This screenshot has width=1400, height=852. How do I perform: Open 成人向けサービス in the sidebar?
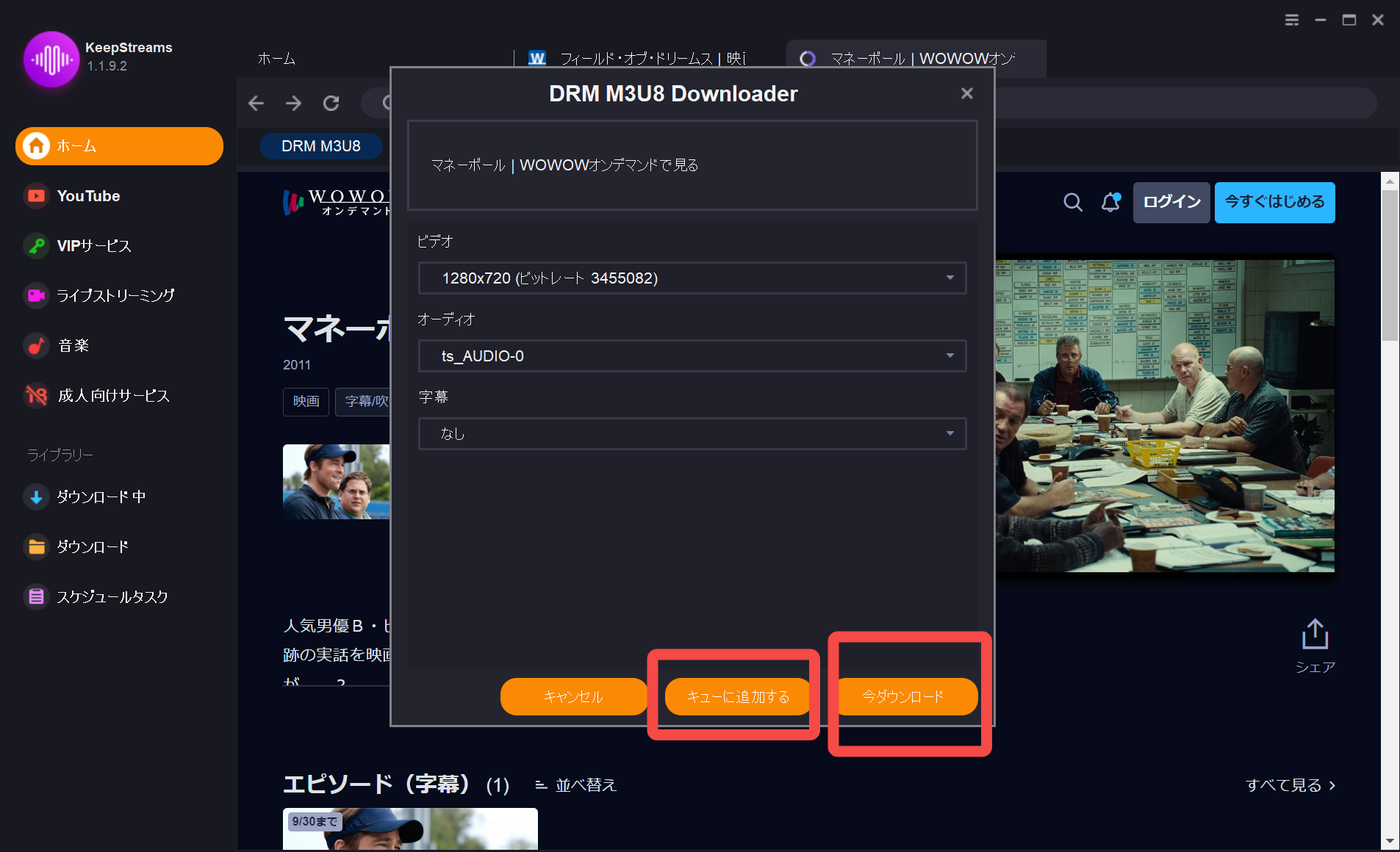97,395
